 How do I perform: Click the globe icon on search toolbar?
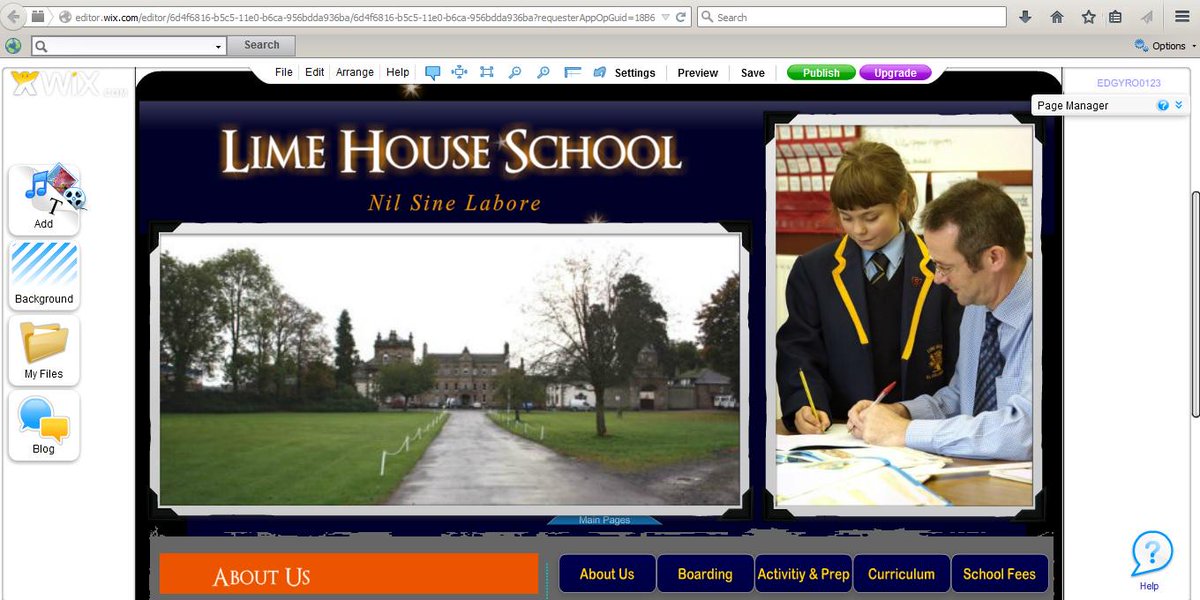coord(13,45)
